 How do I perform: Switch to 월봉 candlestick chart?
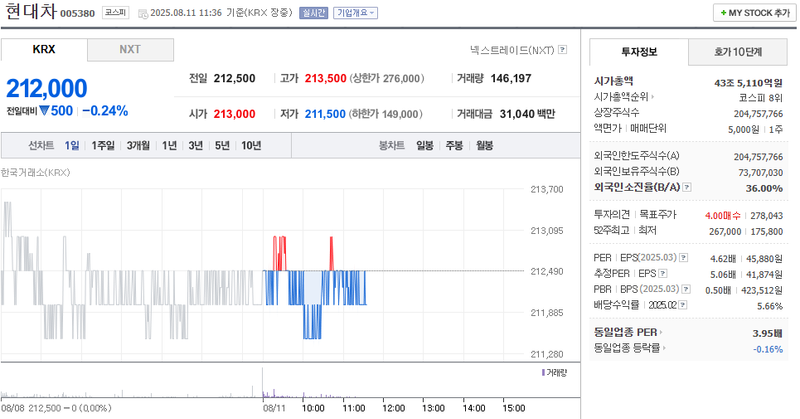coord(484,145)
